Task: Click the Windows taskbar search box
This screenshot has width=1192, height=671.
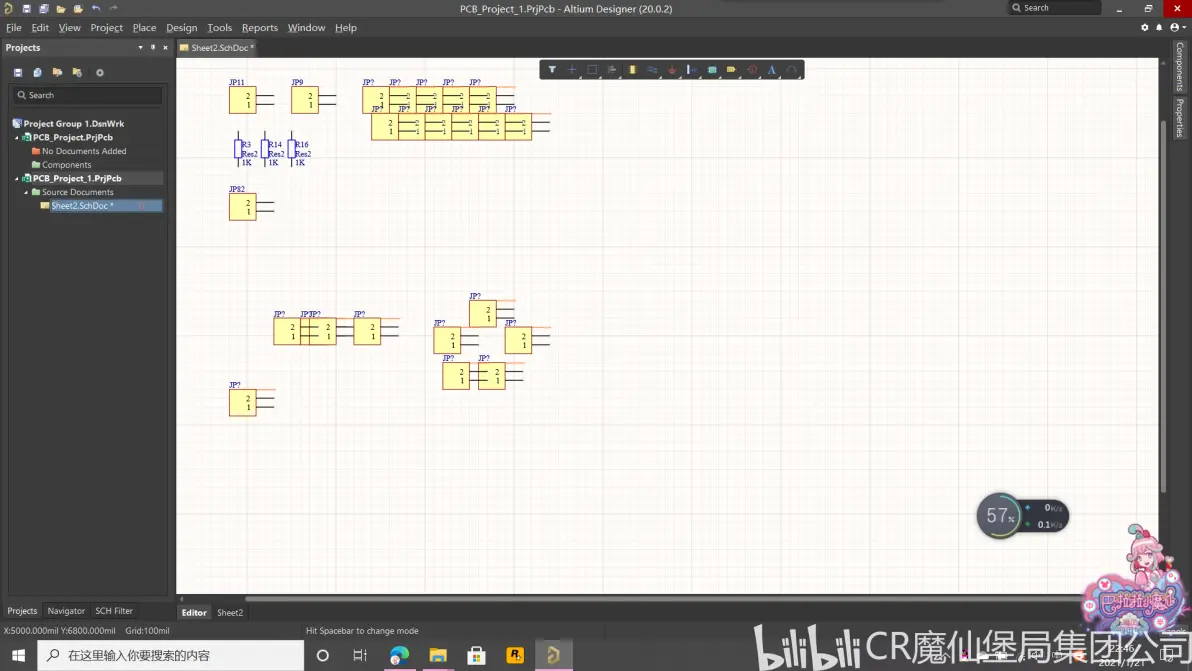Action: tap(170, 655)
